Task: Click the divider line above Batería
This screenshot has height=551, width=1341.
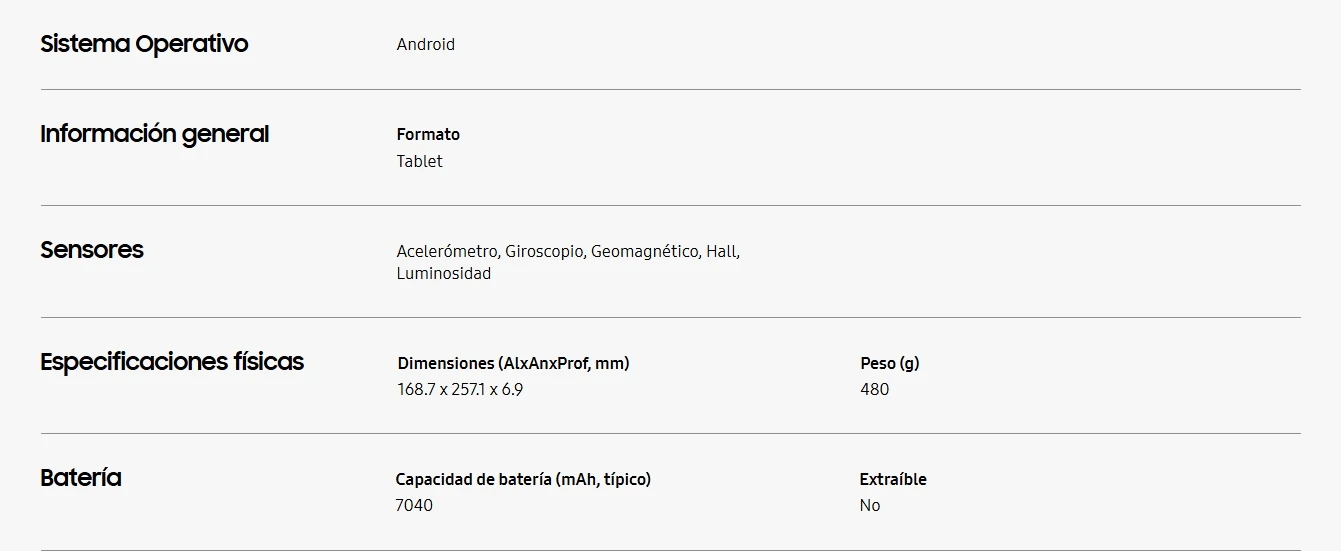Action: pyautogui.click(x=670, y=433)
